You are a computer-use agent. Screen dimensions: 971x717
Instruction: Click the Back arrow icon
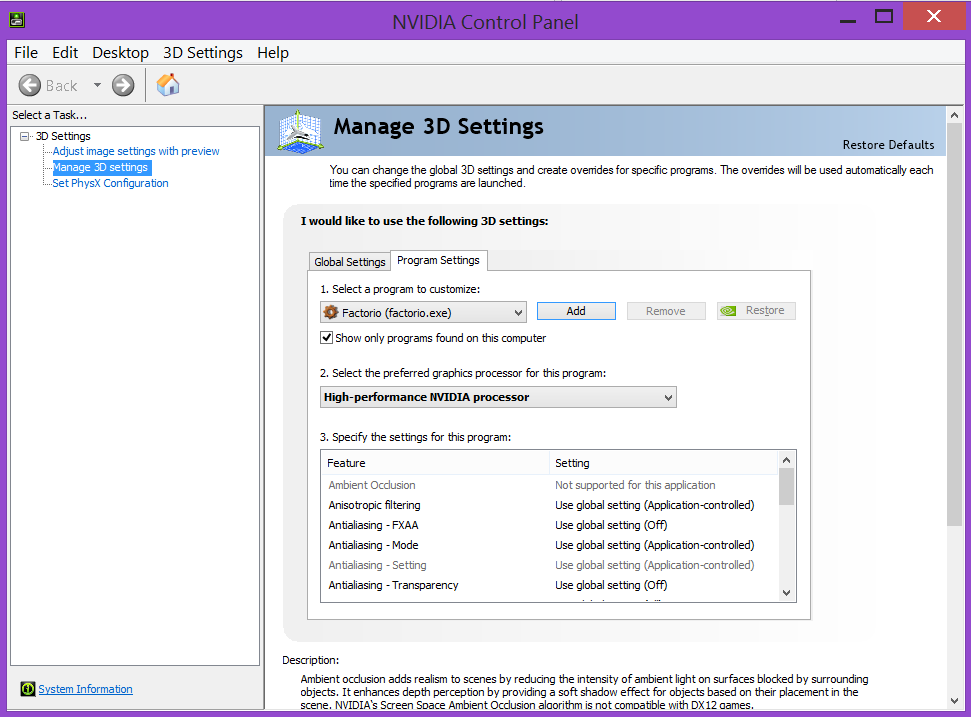tap(30, 85)
